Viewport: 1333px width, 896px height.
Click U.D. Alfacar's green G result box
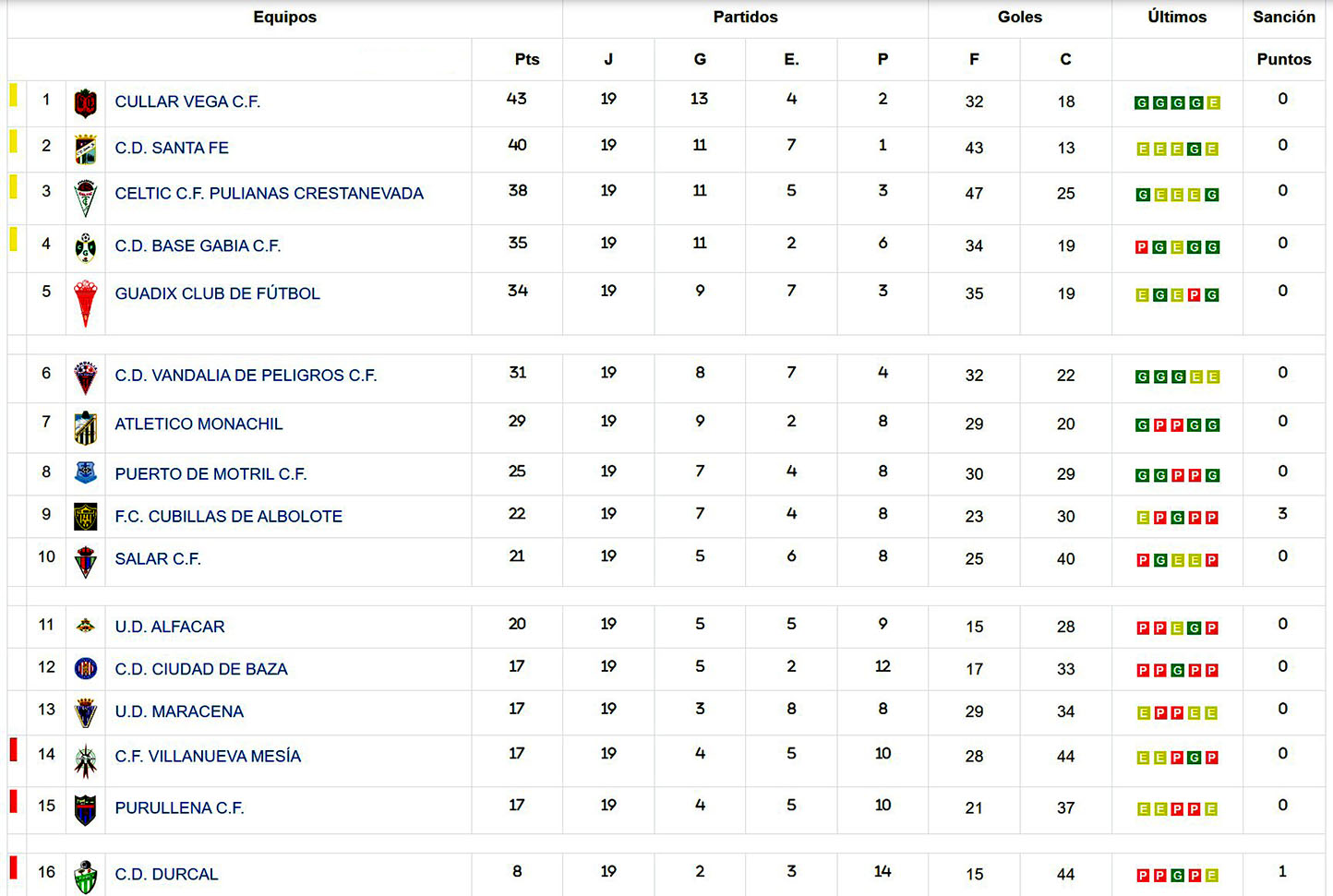pyautogui.click(x=1195, y=628)
